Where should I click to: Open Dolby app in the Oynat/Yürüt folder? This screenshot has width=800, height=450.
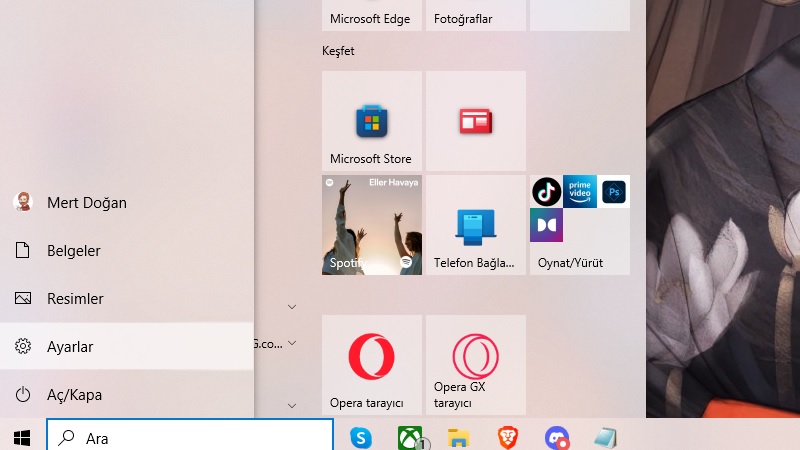click(546, 225)
